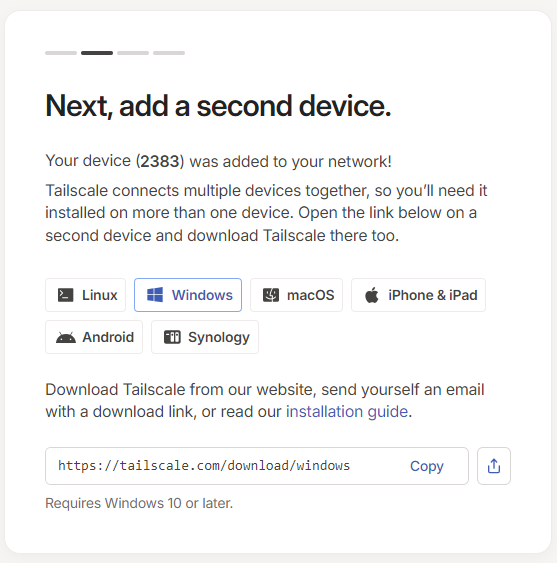Switch to the macOS platform option
The image size is (557, 563).
(x=296, y=295)
